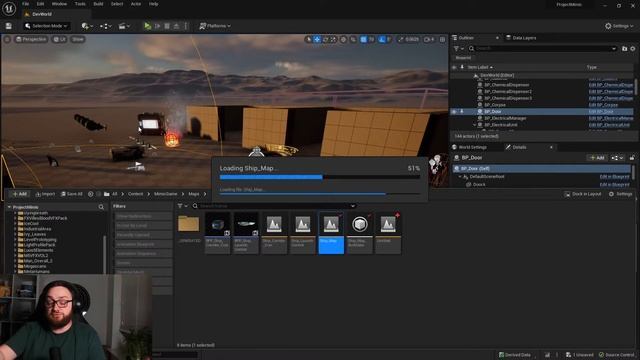
Task: Toggle visibility eye for BP_Door row
Action: coord(454,111)
